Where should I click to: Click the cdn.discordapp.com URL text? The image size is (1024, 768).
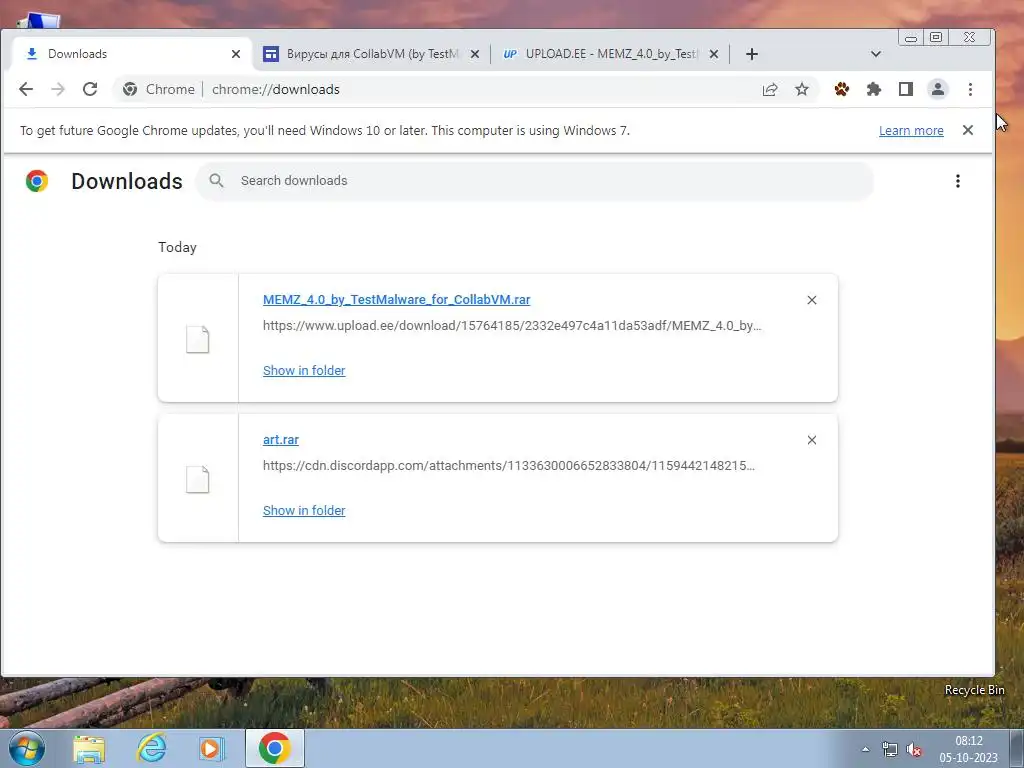coord(509,466)
